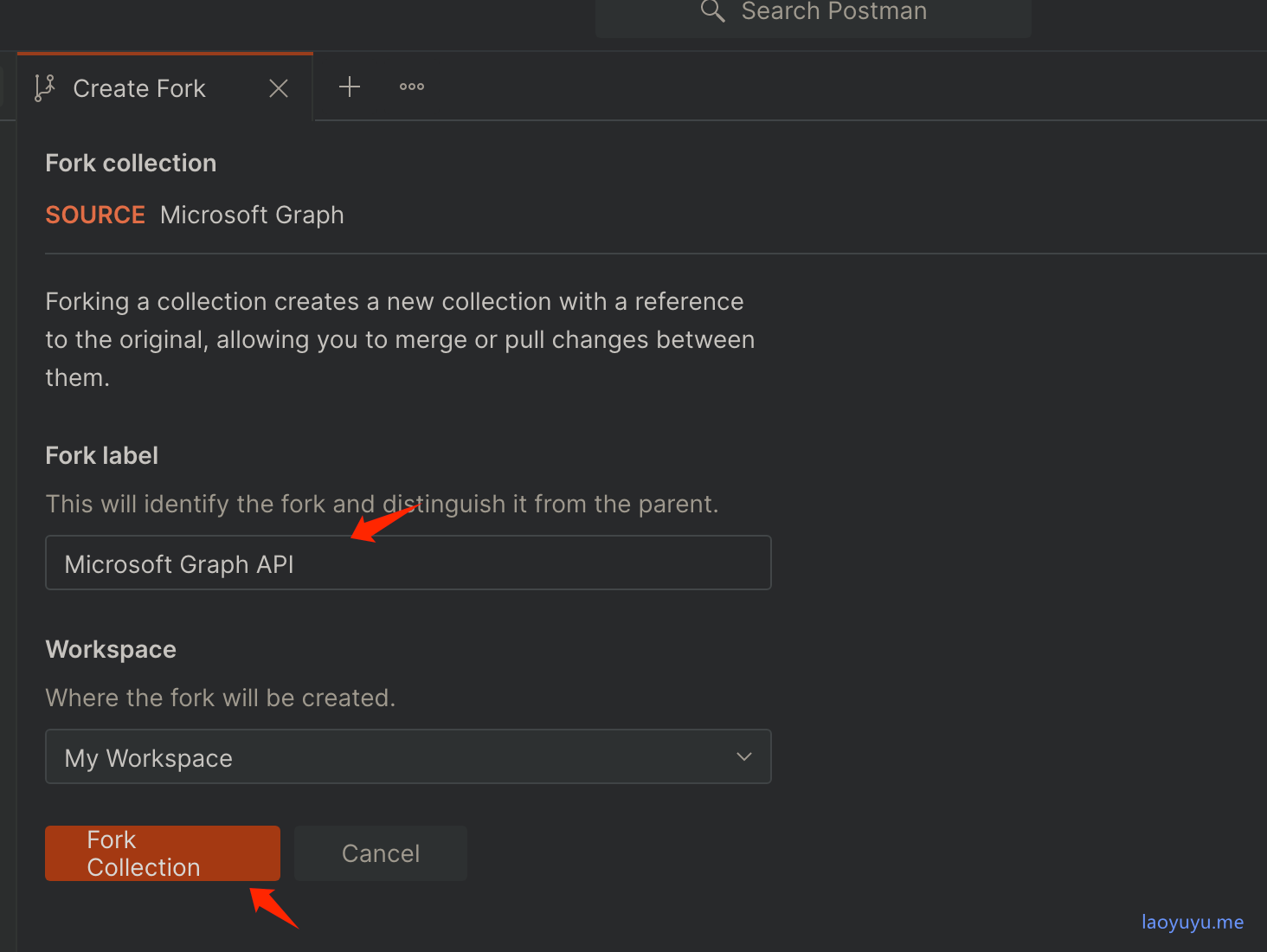Screen dimensions: 1267x952
Task: Open the three-dots tab options menu
Action: click(412, 87)
